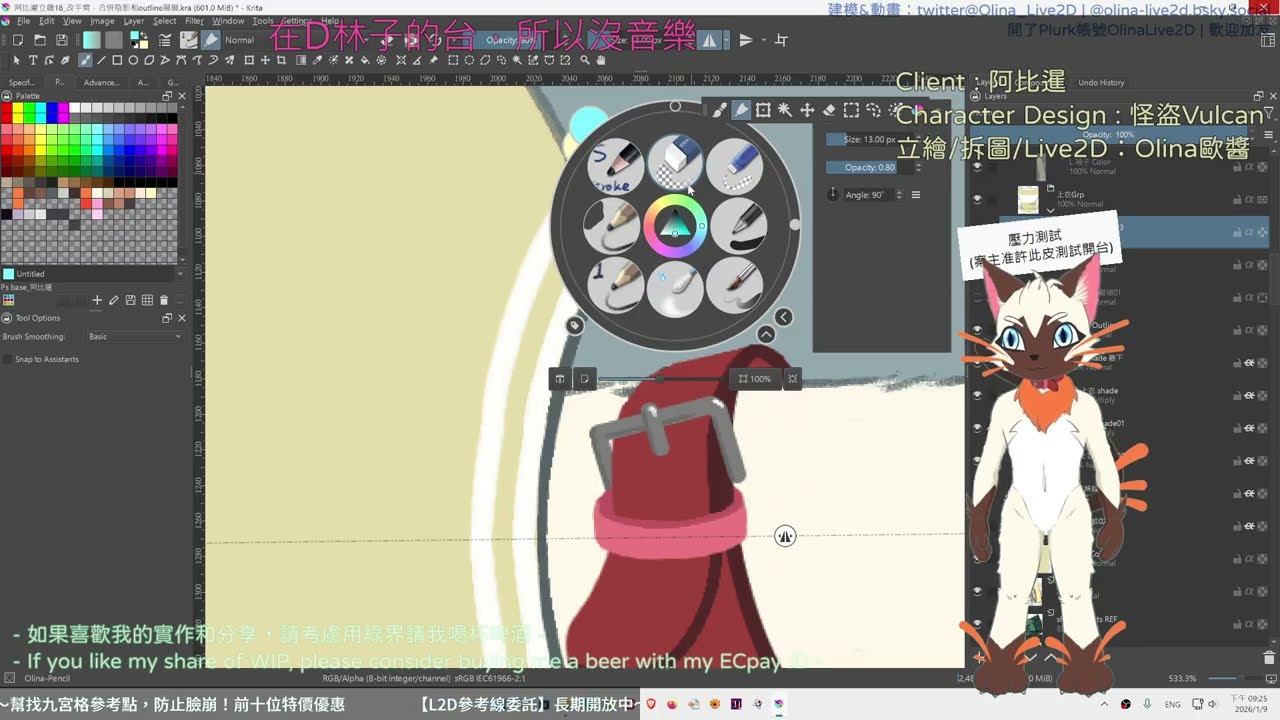
Task: Open the Brush Smoothing Basic dropdown
Action: [135, 337]
